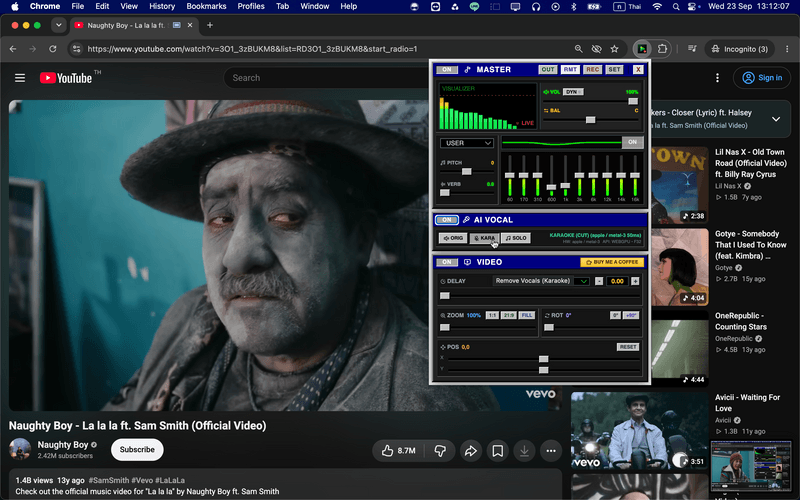Image resolution: width=800 pixels, height=500 pixels.
Task: Open the Bookmarks menu
Action: click(x=206, y=7)
